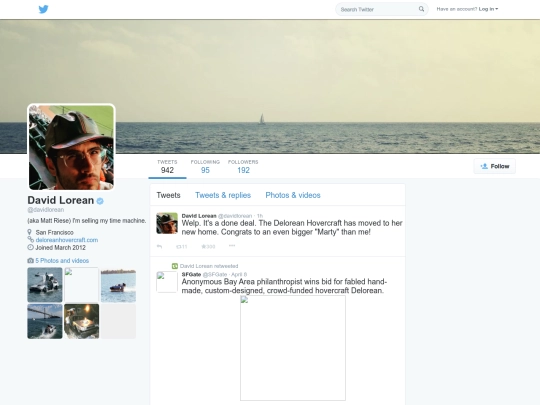Click the camera icon next to Photos and videos

click(x=31, y=261)
